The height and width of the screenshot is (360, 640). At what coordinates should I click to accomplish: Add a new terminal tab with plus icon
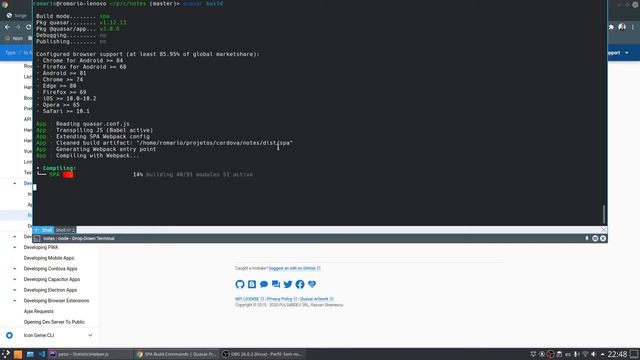(x=36, y=230)
